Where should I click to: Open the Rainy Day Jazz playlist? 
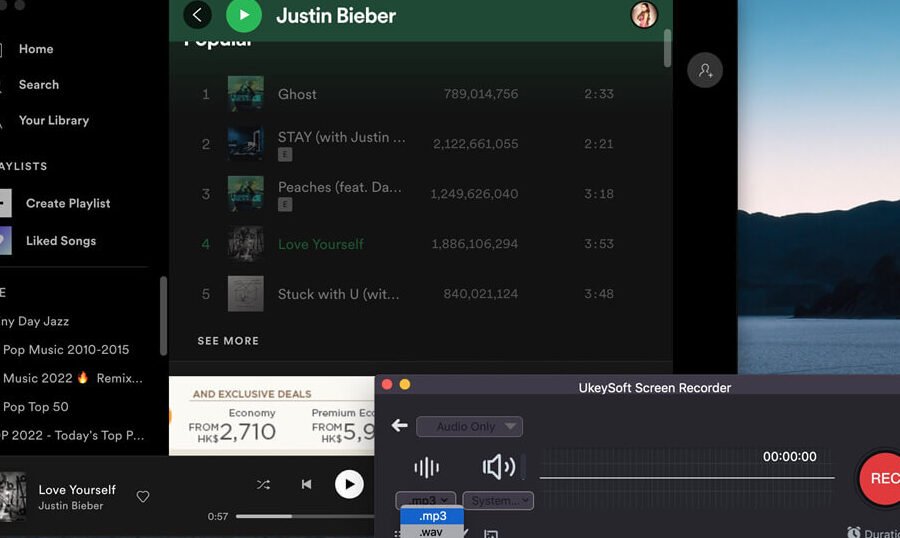point(34,321)
